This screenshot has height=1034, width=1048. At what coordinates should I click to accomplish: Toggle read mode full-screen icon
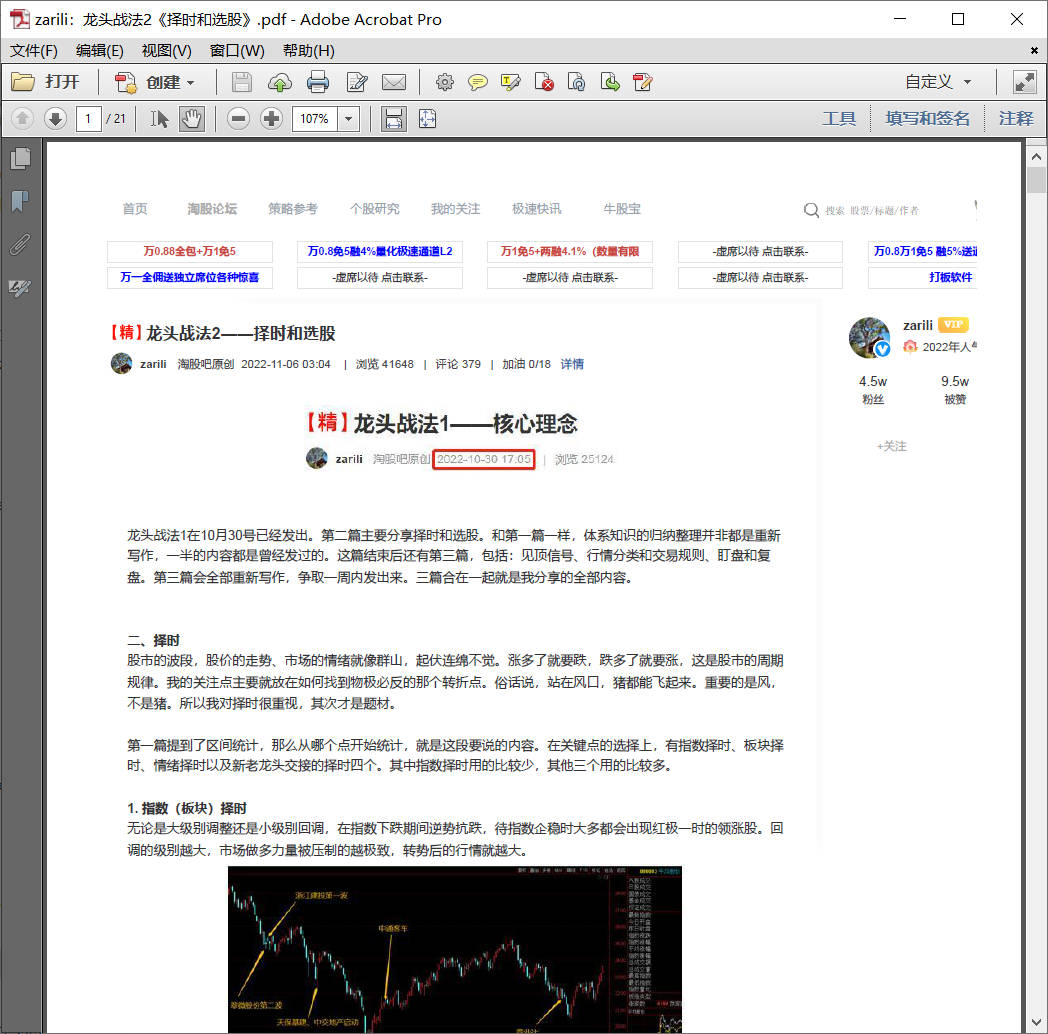[1024, 82]
